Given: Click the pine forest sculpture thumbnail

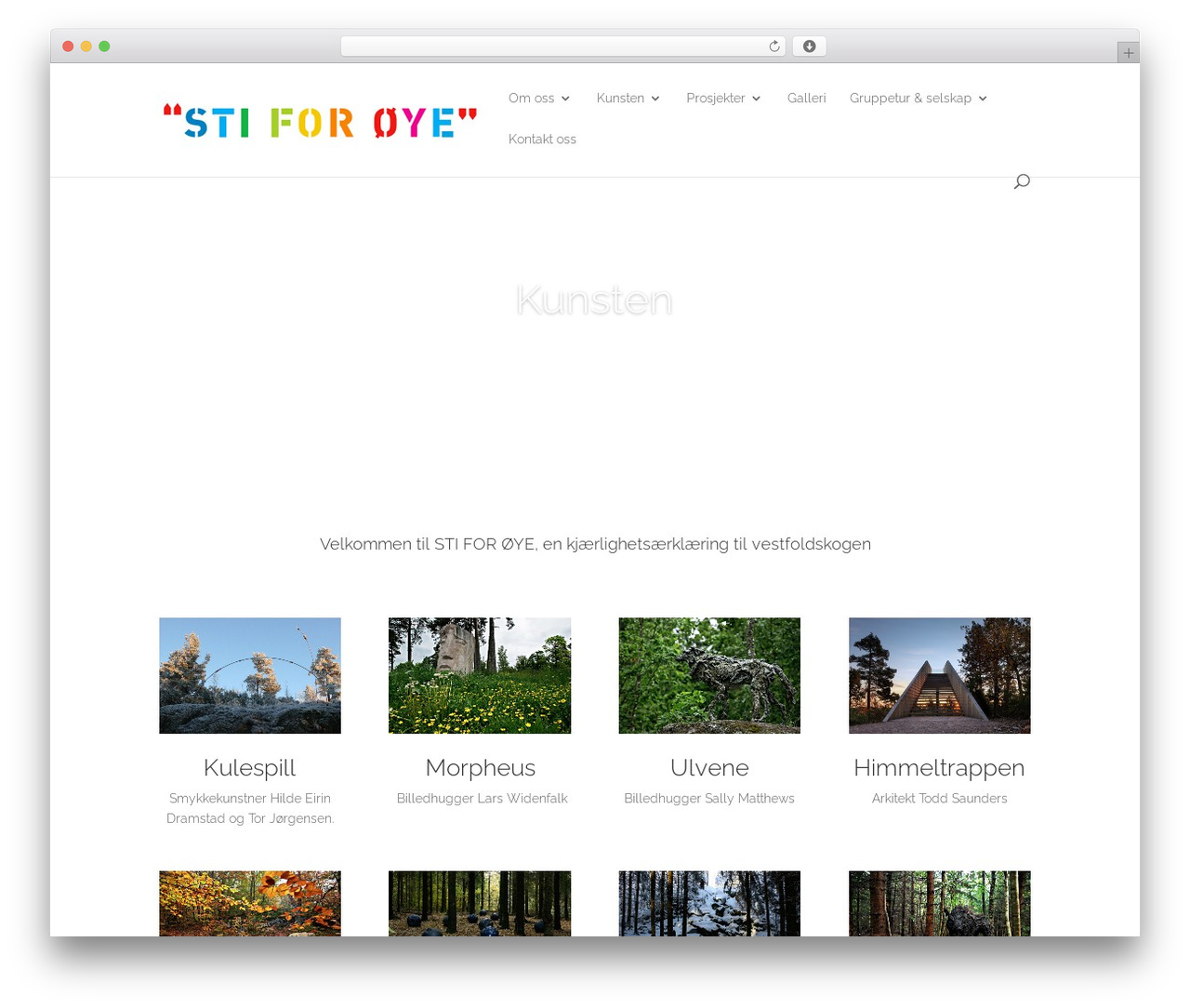Looking at the screenshot, I should point(939,903).
